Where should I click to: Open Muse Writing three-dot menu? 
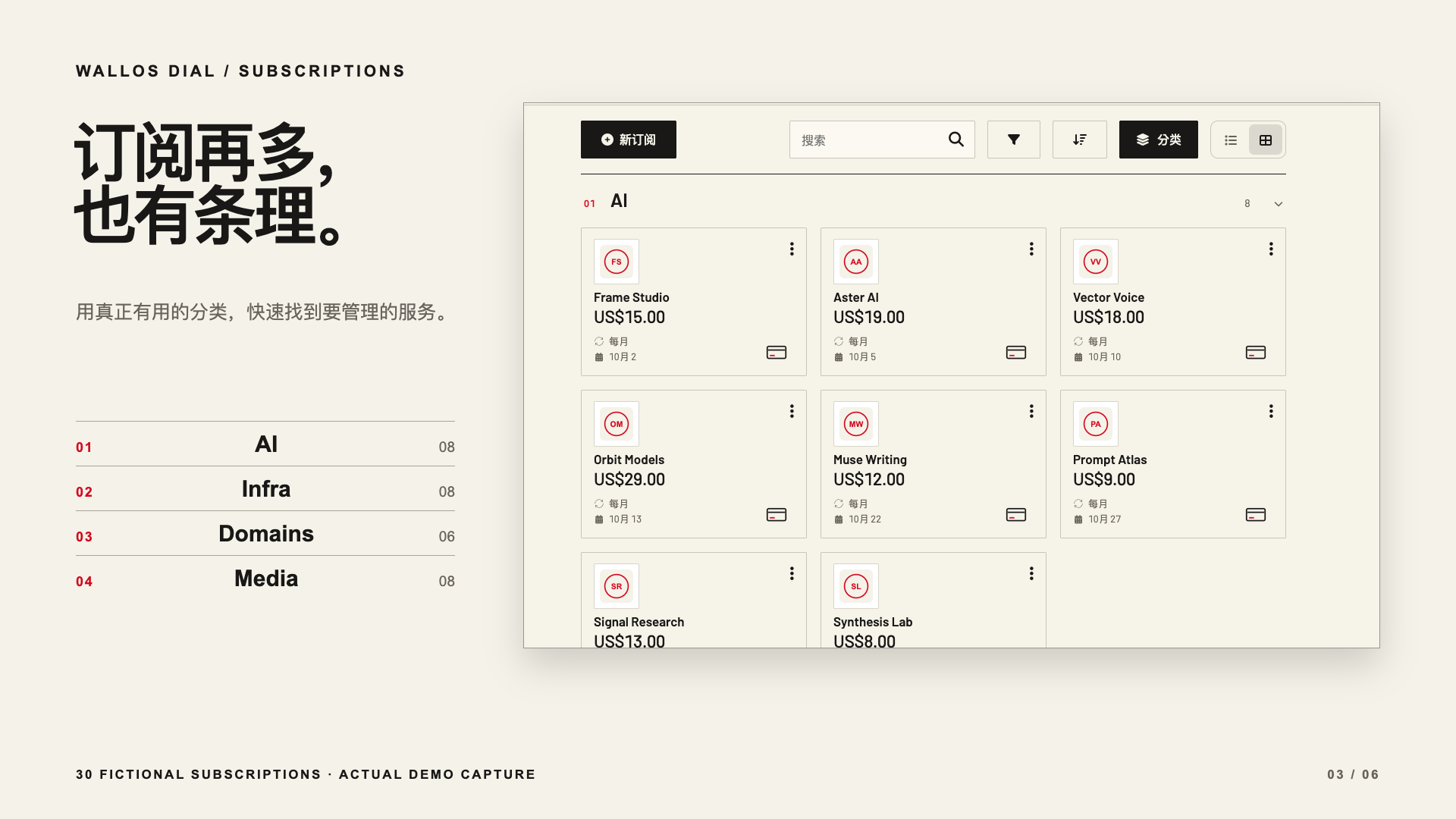pyautogui.click(x=1031, y=411)
